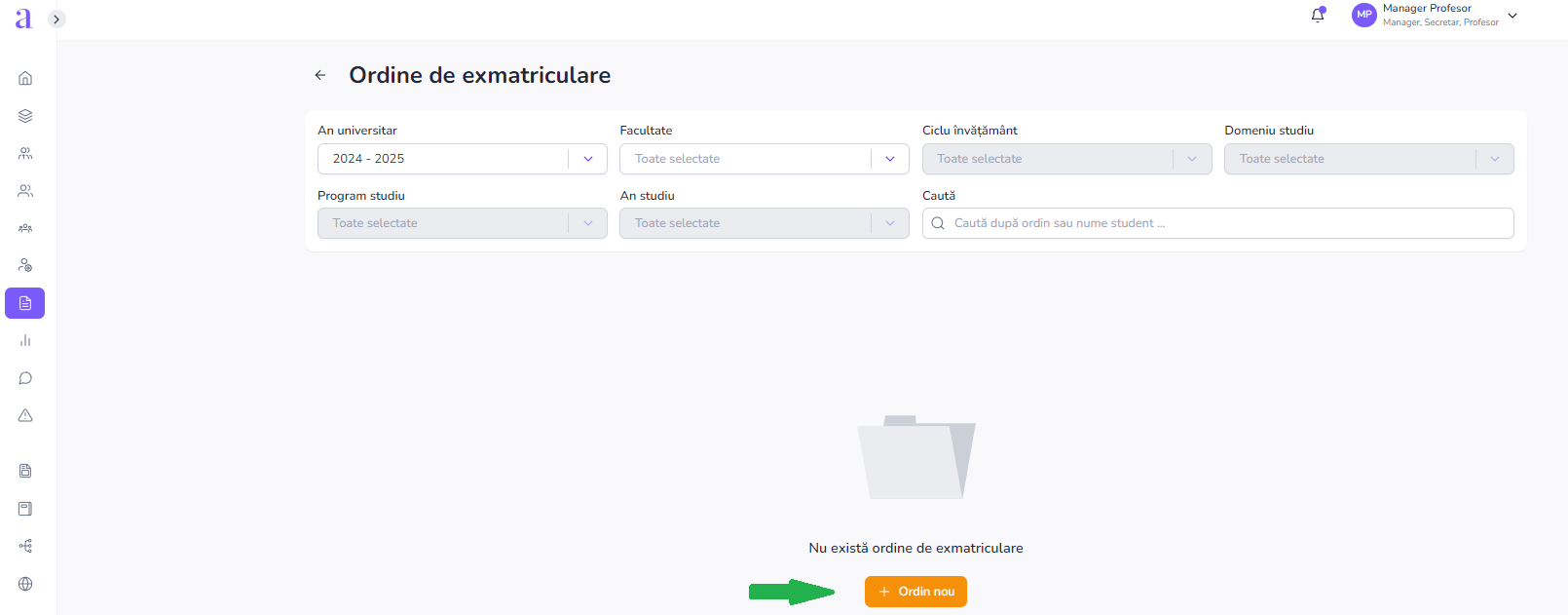Open the Facultate dropdown
The width and height of the screenshot is (1568, 615).
764,159
